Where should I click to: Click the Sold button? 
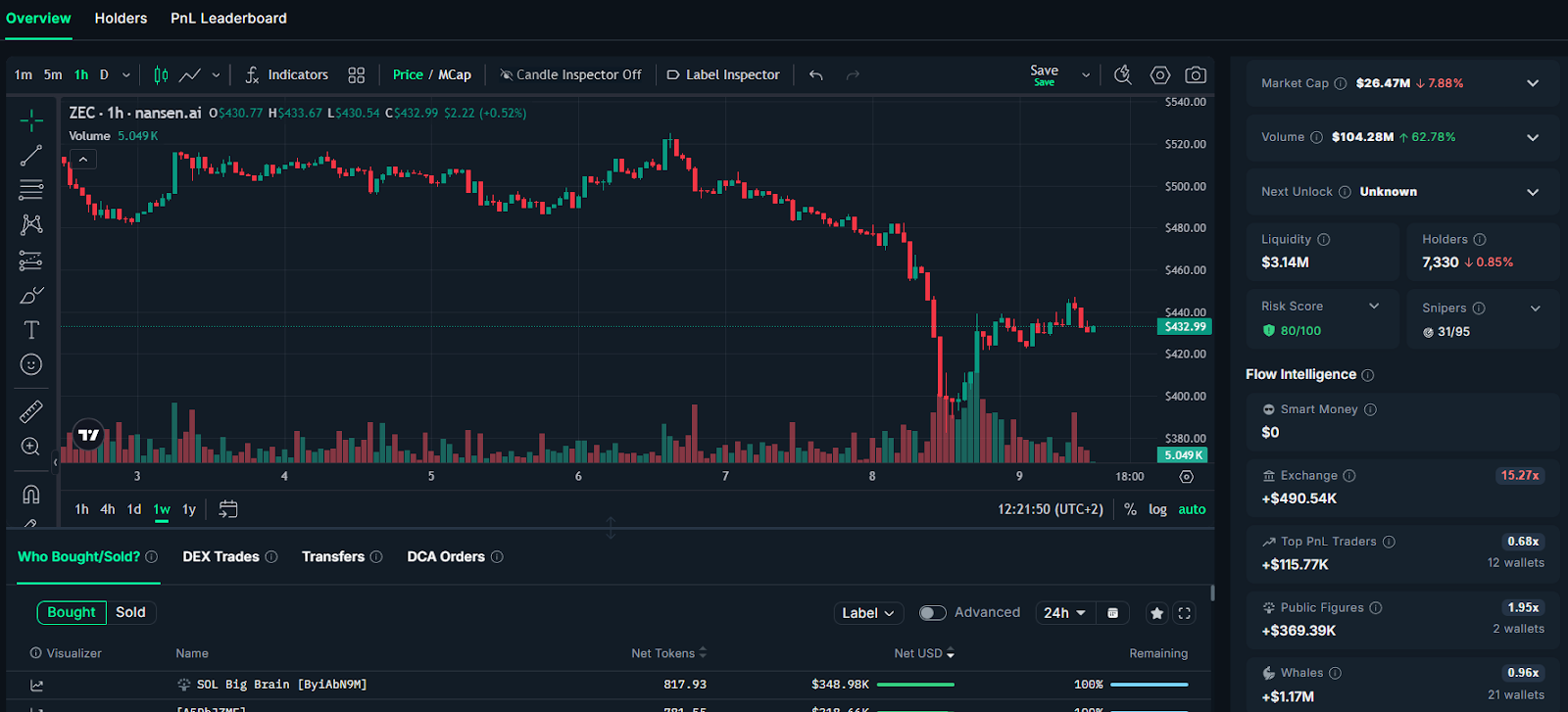130,612
